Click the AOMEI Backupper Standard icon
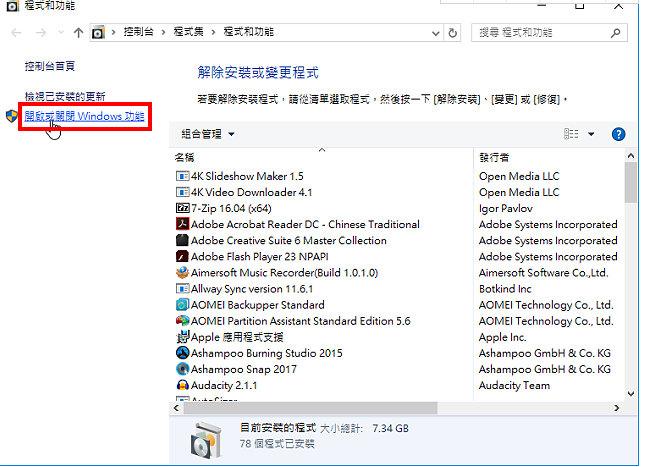The image size is (646, 467). (x=182, y=305)
